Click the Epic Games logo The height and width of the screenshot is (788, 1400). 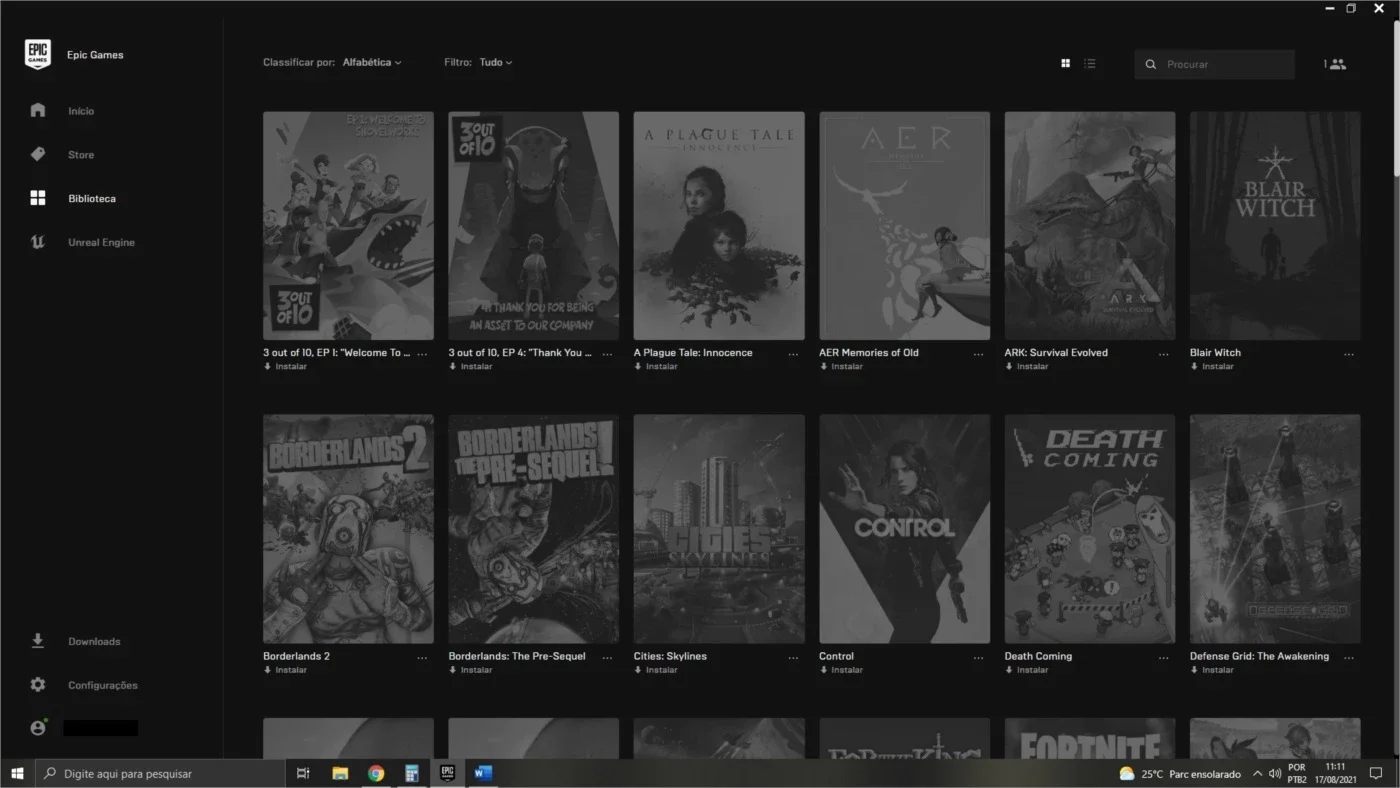tap(38, 55)
